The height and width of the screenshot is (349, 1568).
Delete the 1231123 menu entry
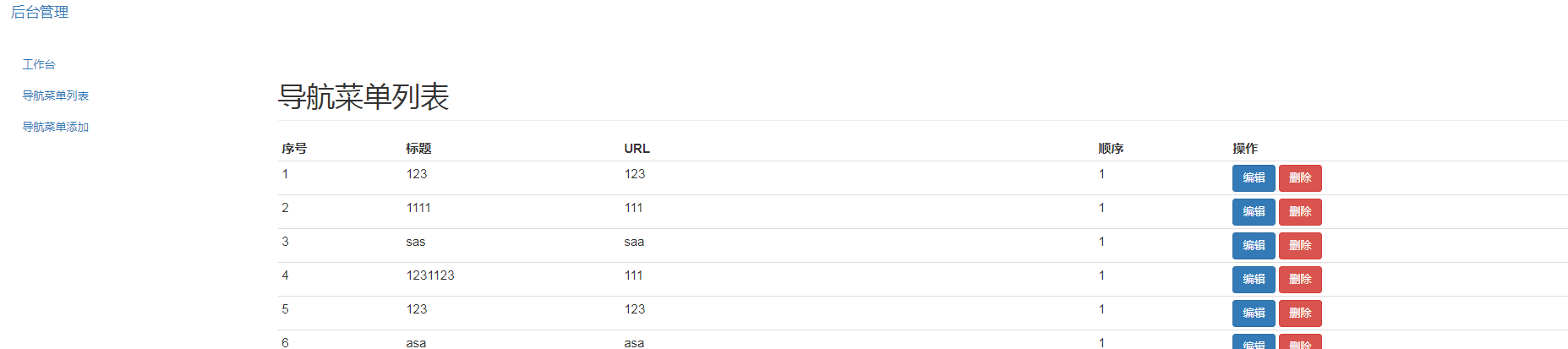1299,280
